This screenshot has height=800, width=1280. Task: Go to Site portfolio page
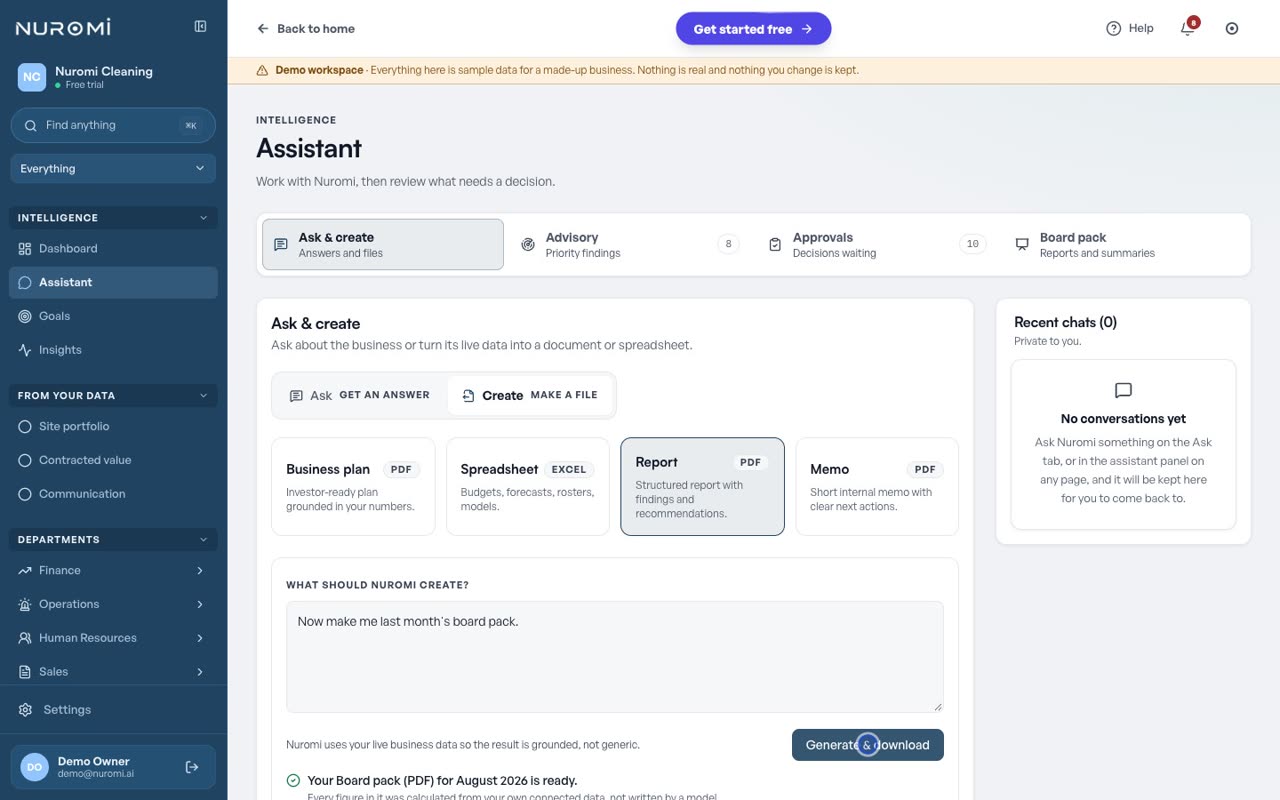coord(113,426)
